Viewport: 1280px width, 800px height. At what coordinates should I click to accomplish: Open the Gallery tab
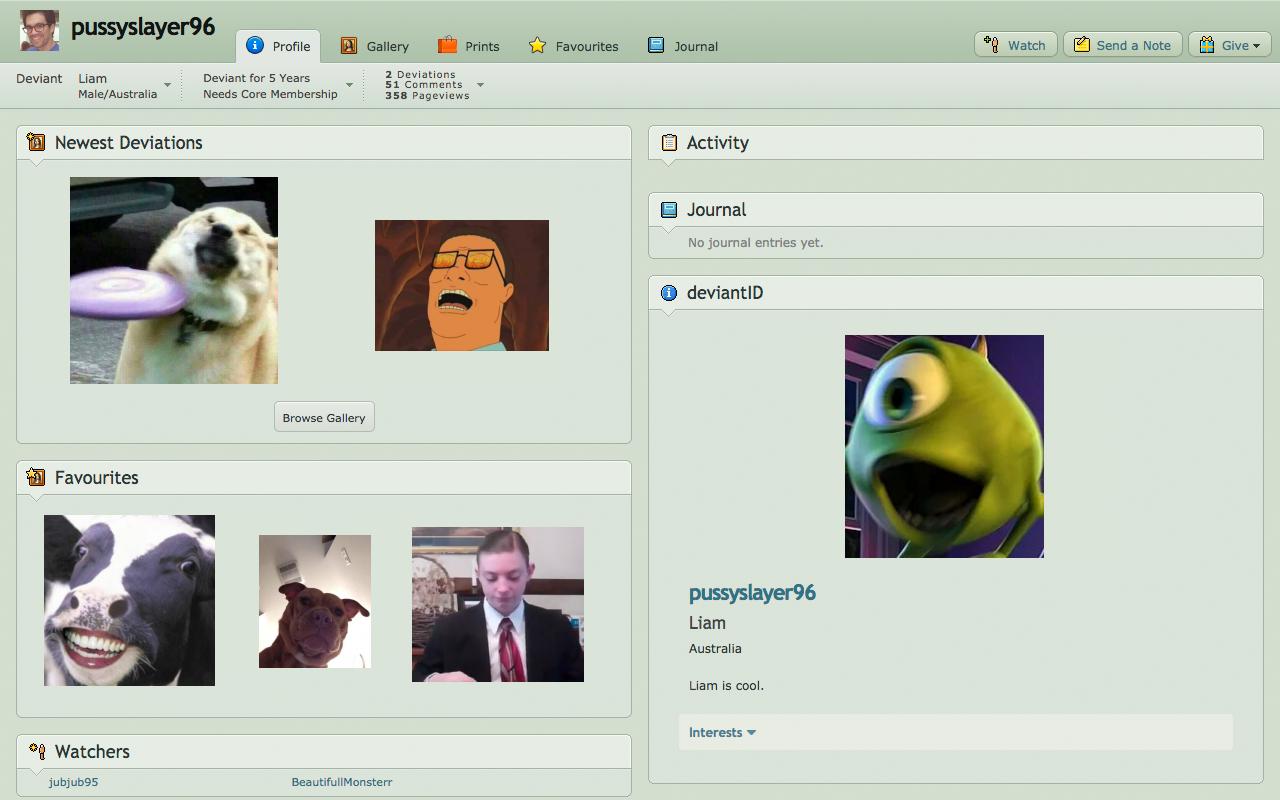[375, 46]
